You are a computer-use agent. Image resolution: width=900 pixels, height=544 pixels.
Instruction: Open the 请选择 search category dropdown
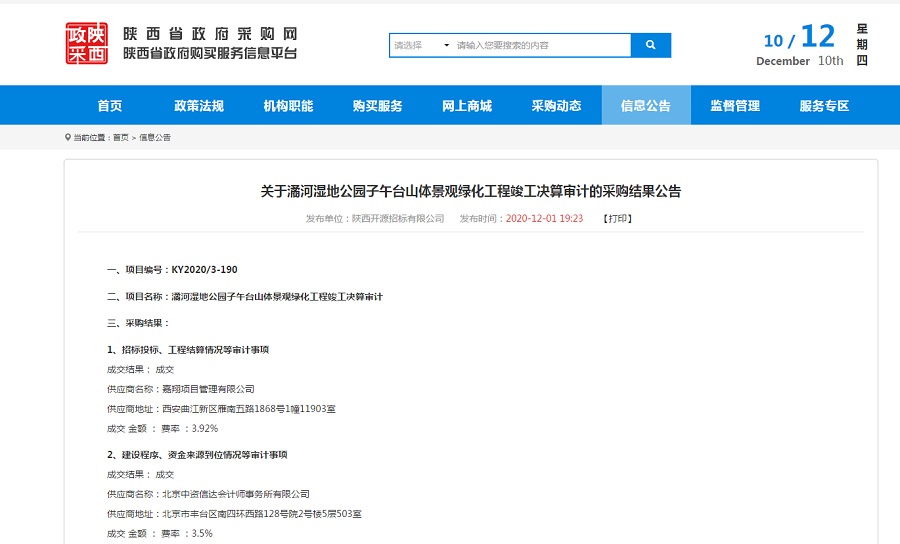click(x=421, y=45)
